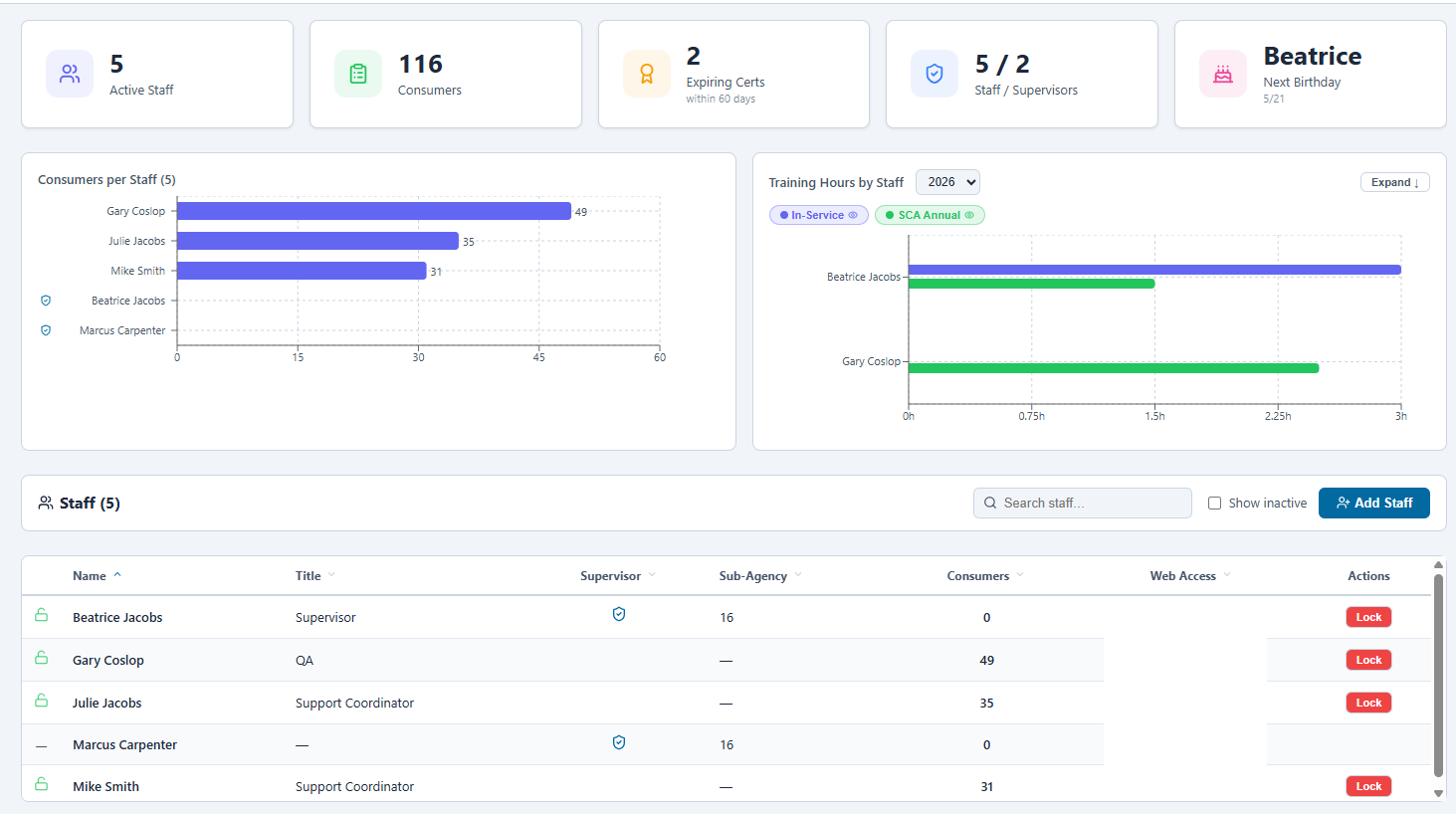
Task: Sort the table by Name column
Action: coord(90,576)
